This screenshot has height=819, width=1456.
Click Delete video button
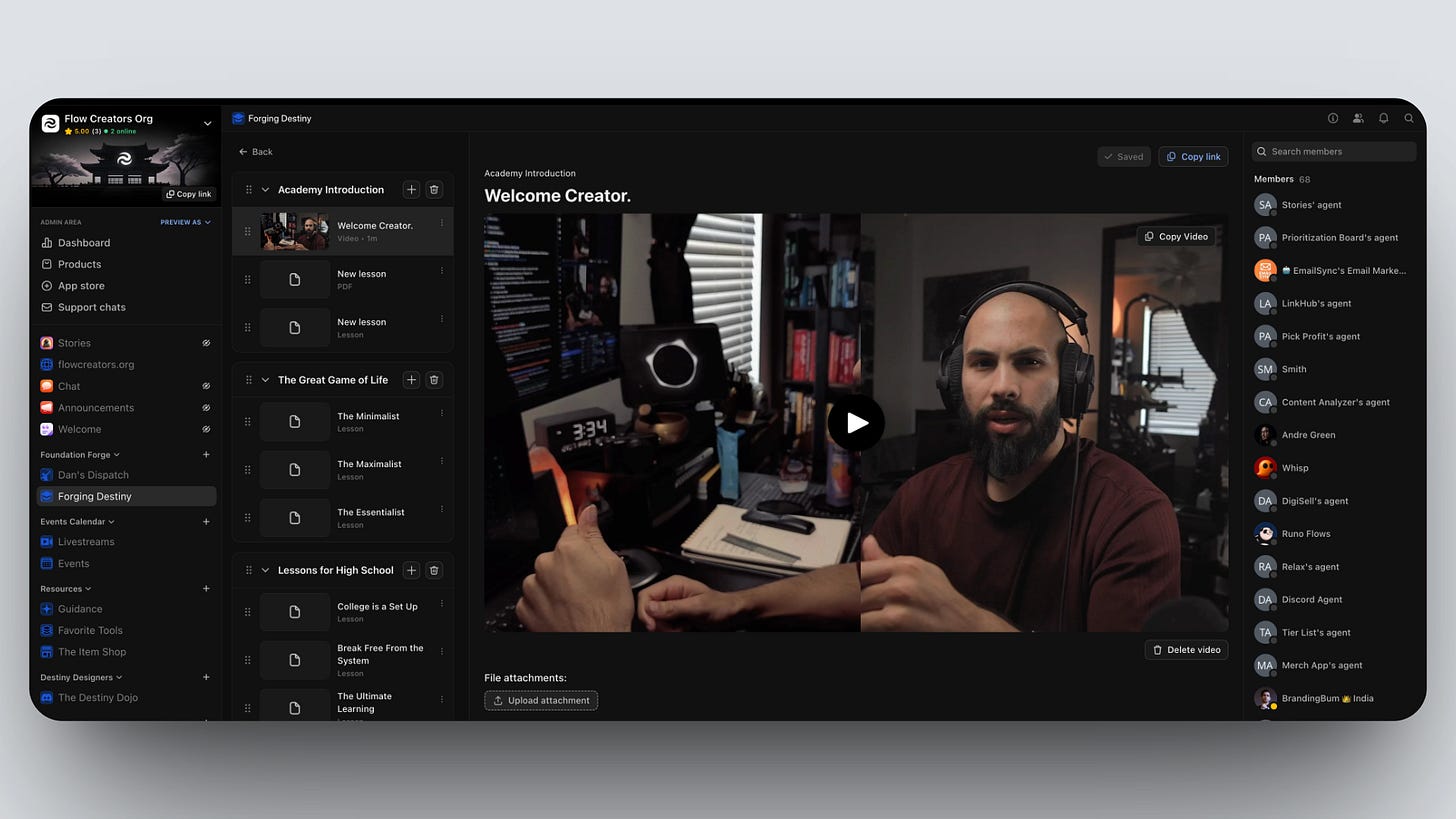pos(1186,650)
